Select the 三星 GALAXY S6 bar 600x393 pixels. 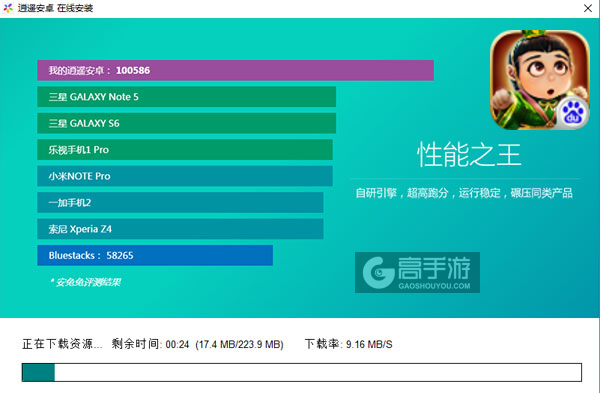coord(187,123)
